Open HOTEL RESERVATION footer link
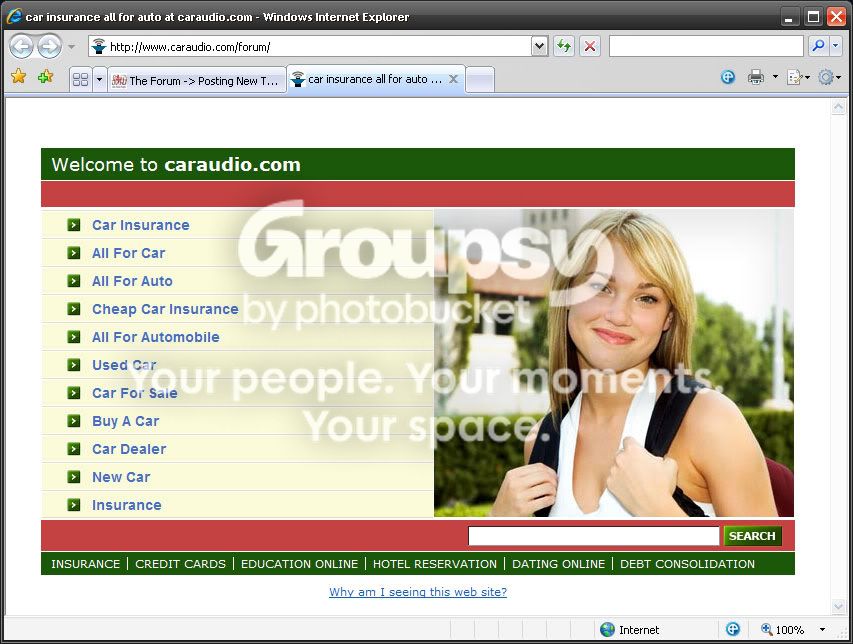853x644 pixels. pyautogui.click(x=435, y=564)
